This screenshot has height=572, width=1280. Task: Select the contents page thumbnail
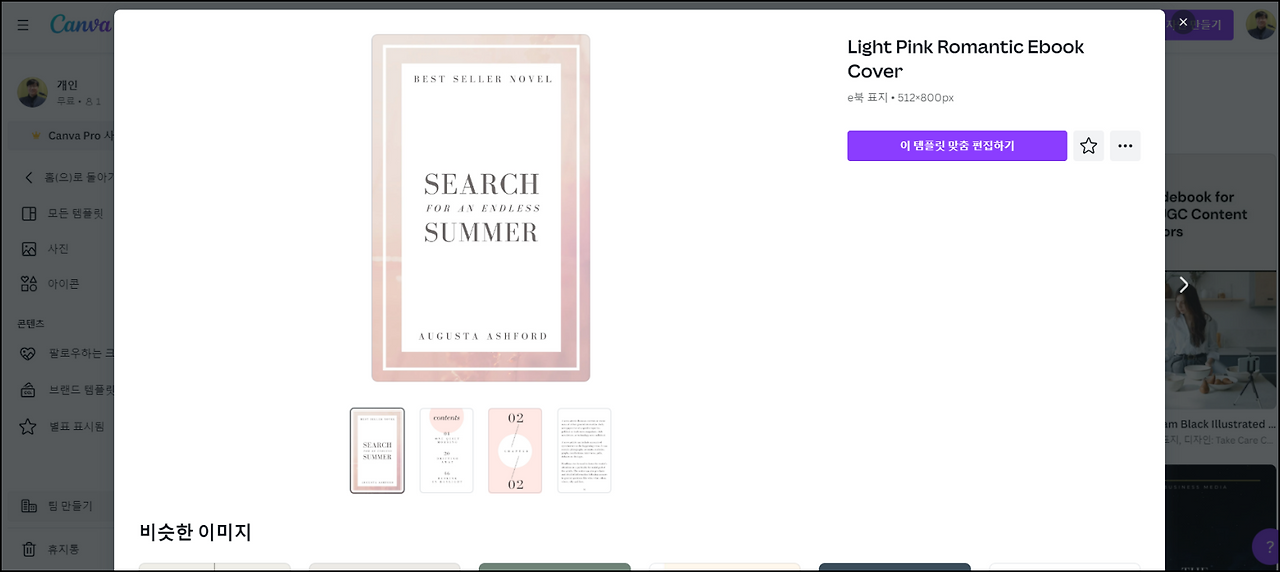(x=446, y=450)
